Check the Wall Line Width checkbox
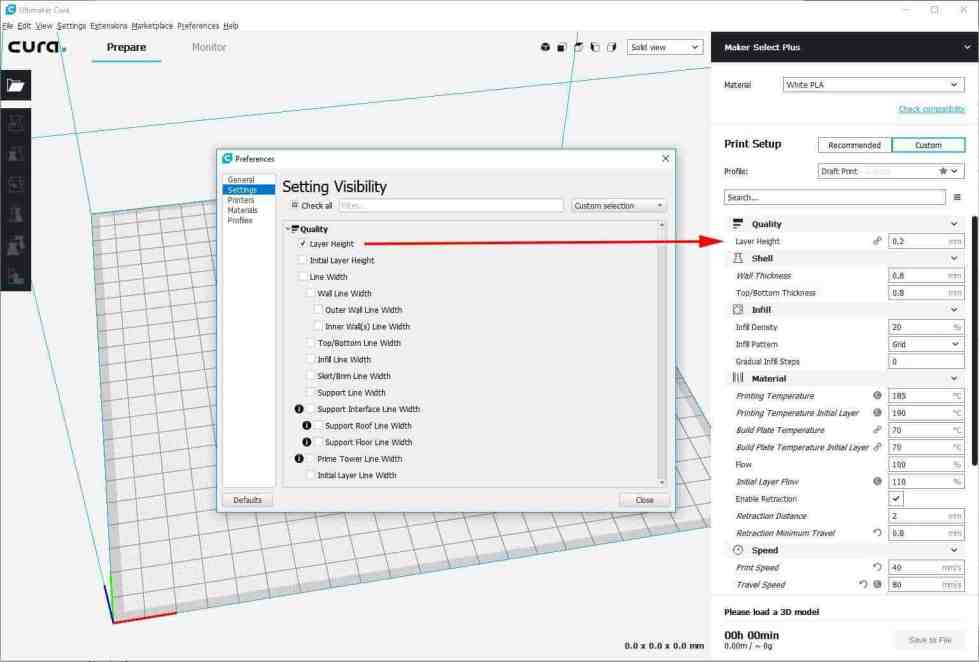 310,293
